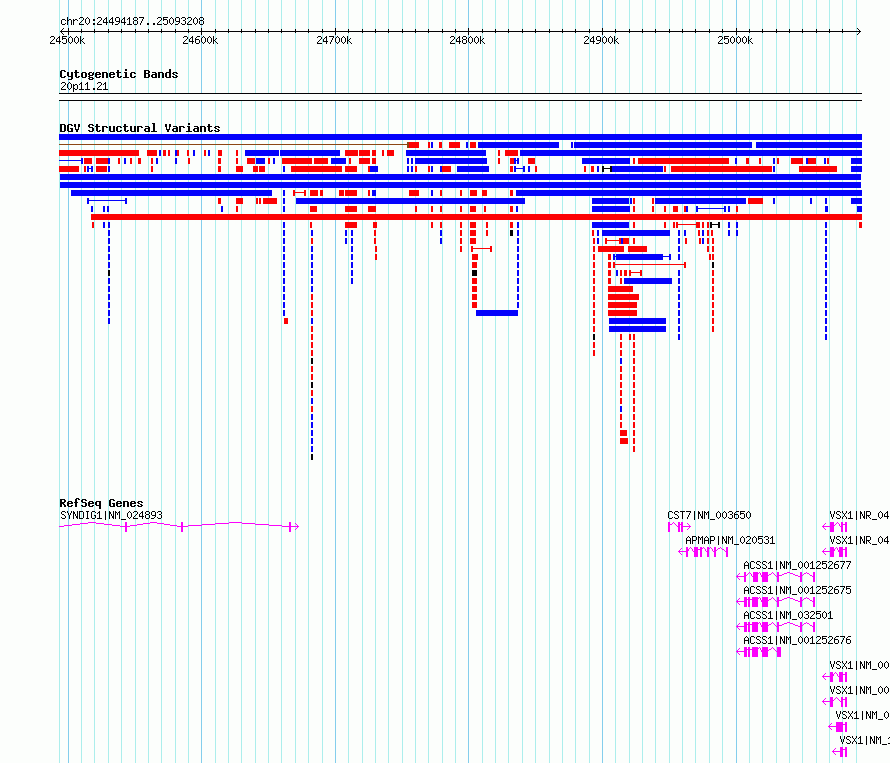890x763 pixels.
Task: Open the SYNDIG1|NM_024893 gene label
Action: (111, 515)
